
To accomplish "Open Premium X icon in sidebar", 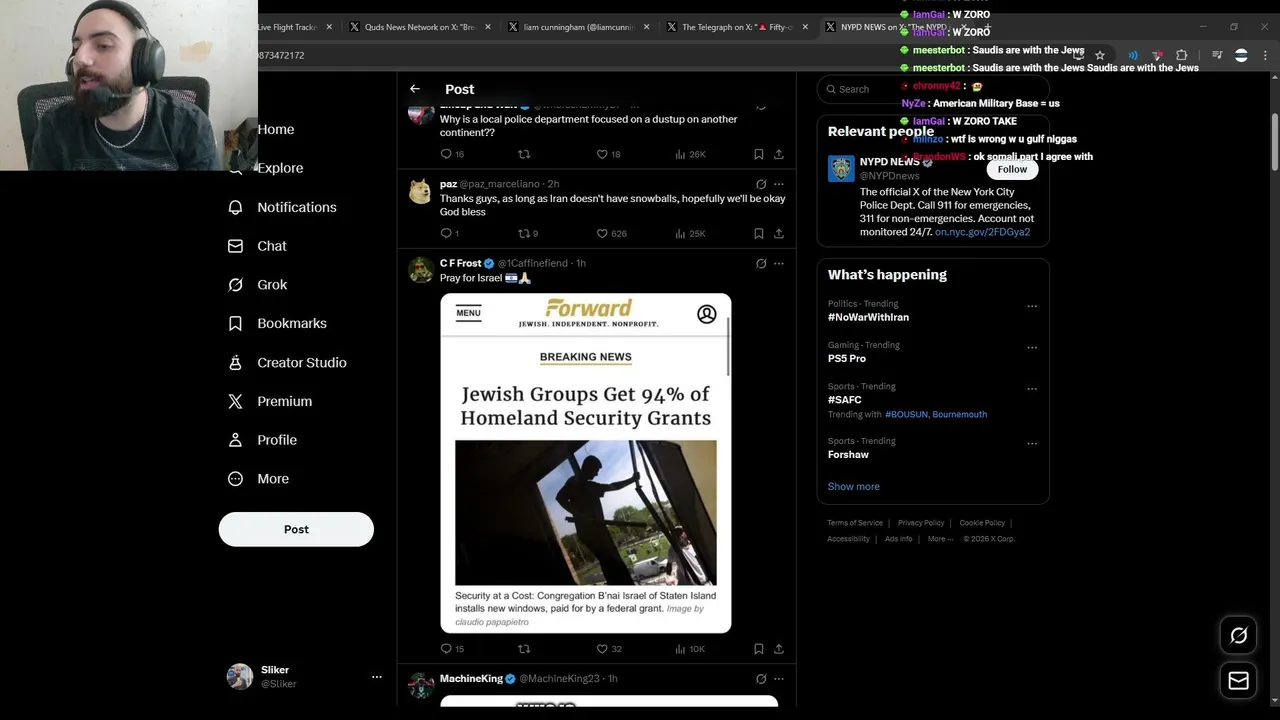I will 235,401.
